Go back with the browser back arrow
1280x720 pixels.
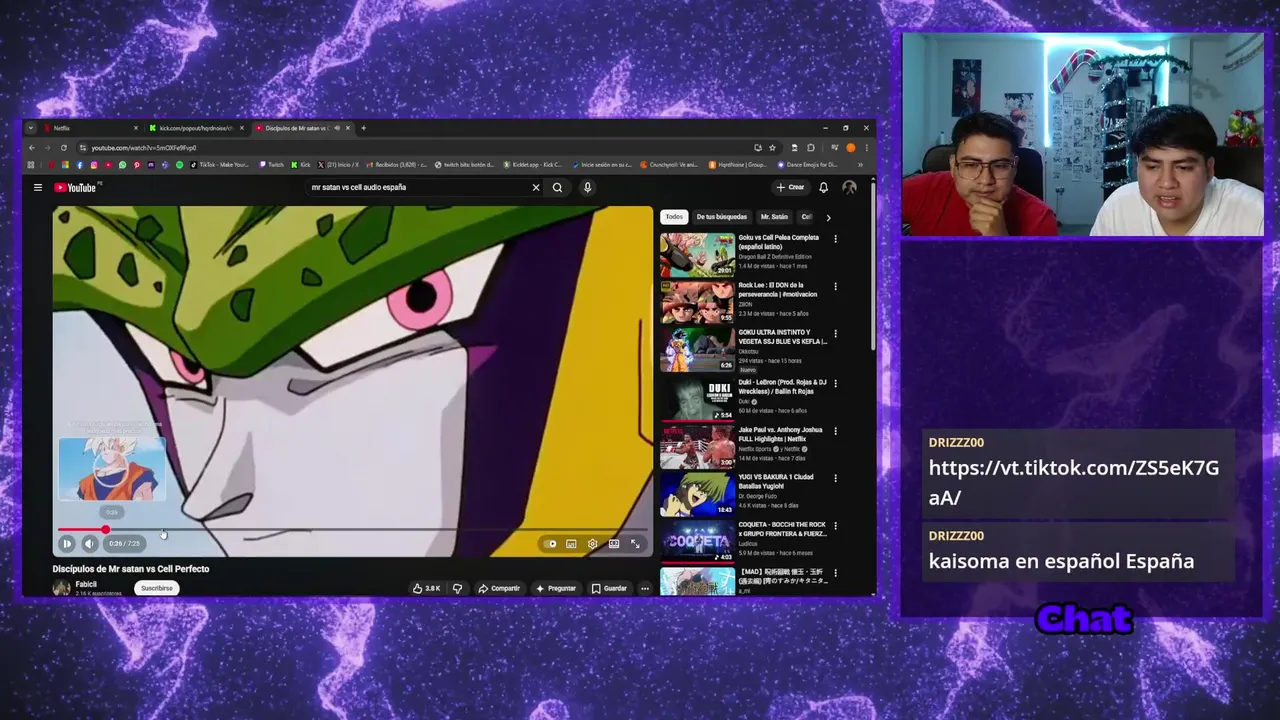click(x=32, y=148)
